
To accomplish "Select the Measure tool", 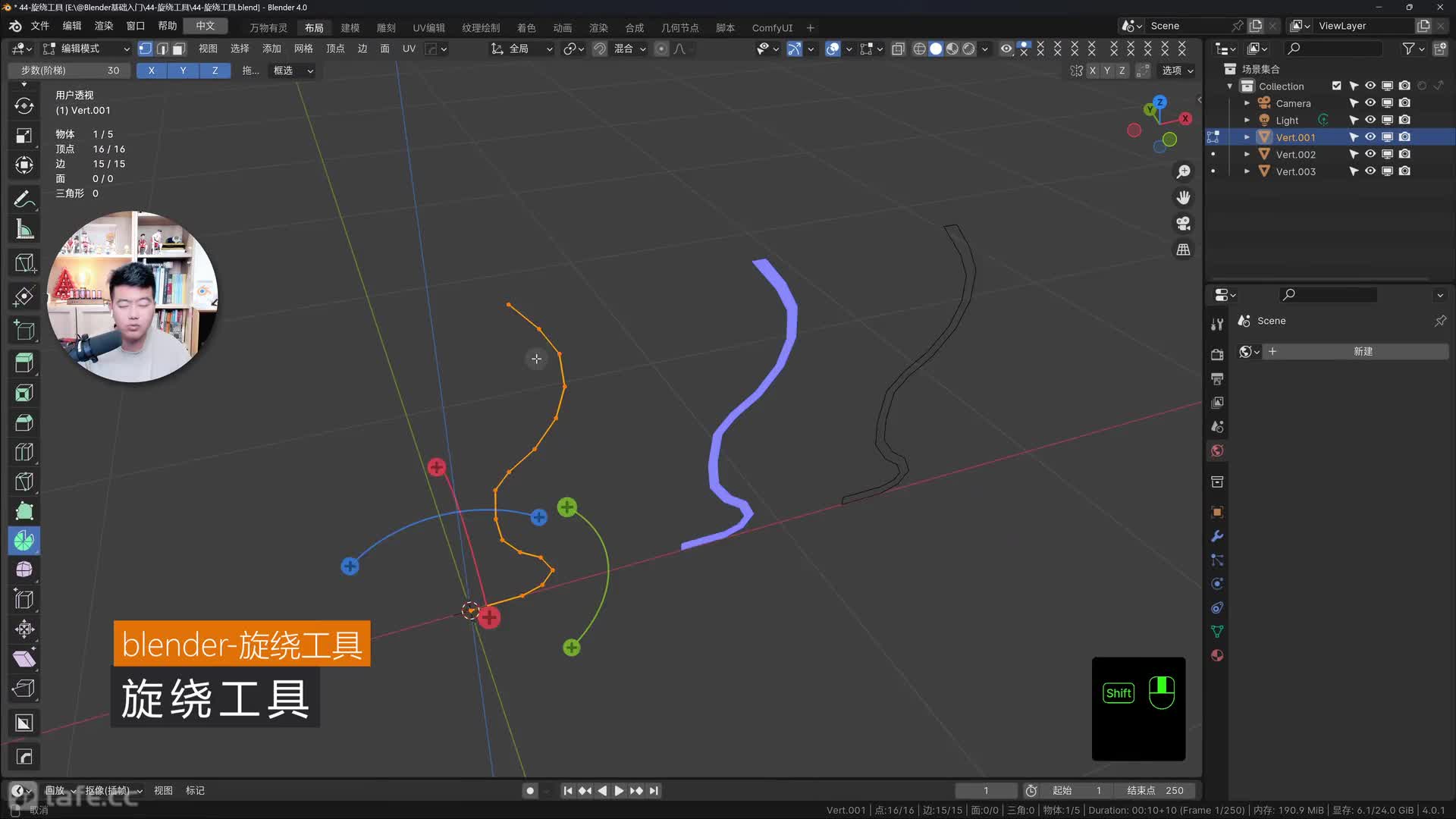I will pyautogui.click(x=24, y=229).
